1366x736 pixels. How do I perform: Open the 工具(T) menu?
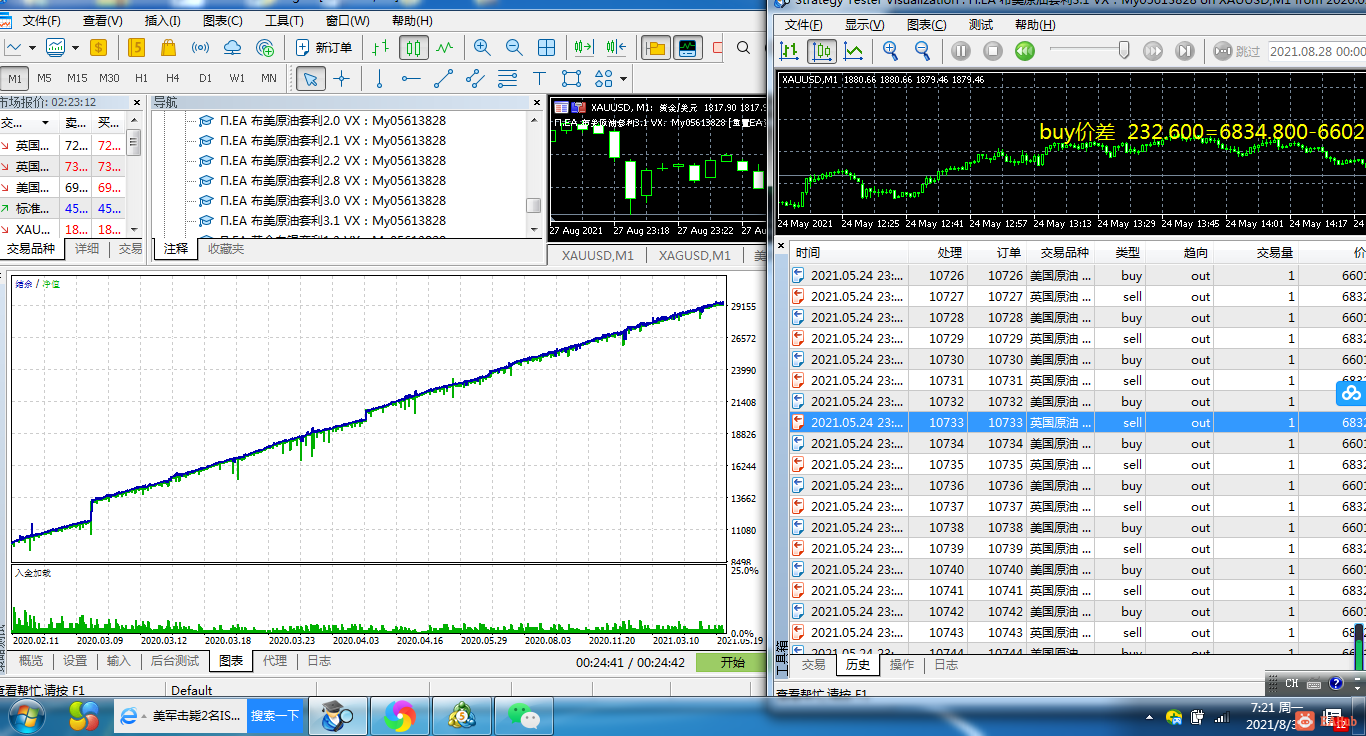tap(285, 20)
